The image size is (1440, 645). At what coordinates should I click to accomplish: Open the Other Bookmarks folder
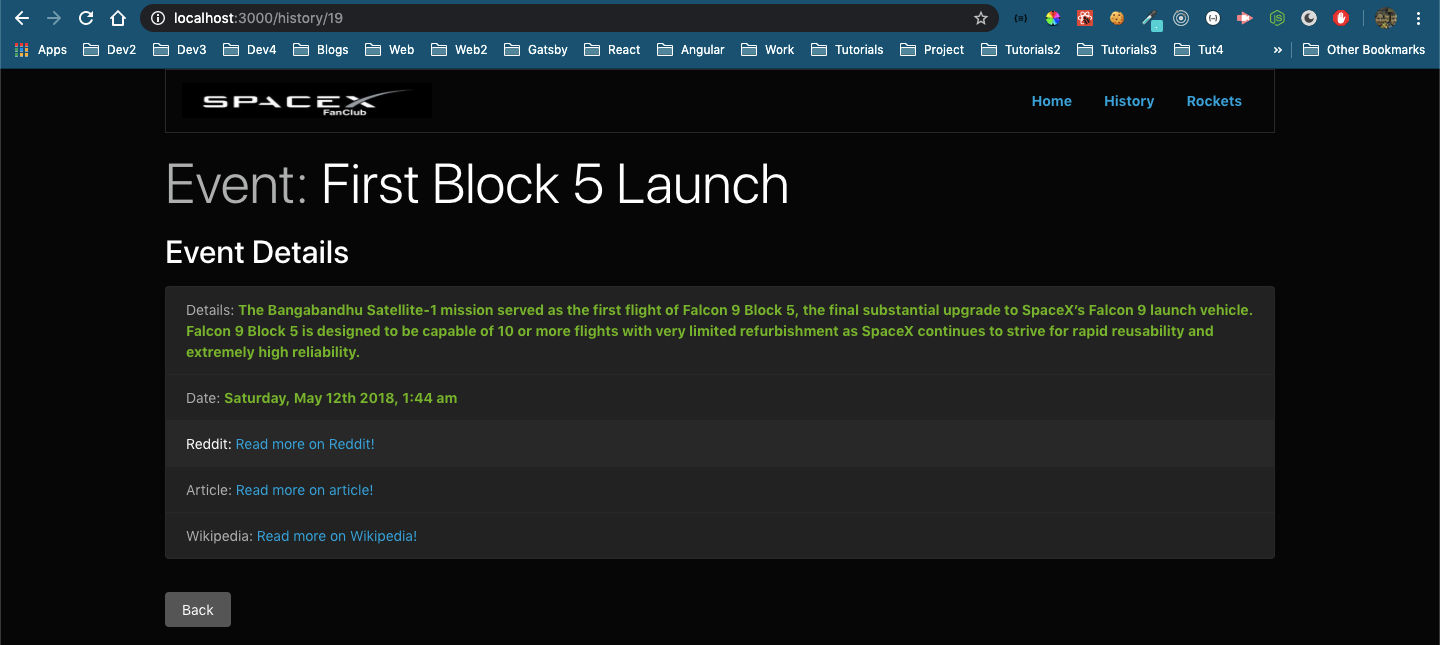(1363, 49)
